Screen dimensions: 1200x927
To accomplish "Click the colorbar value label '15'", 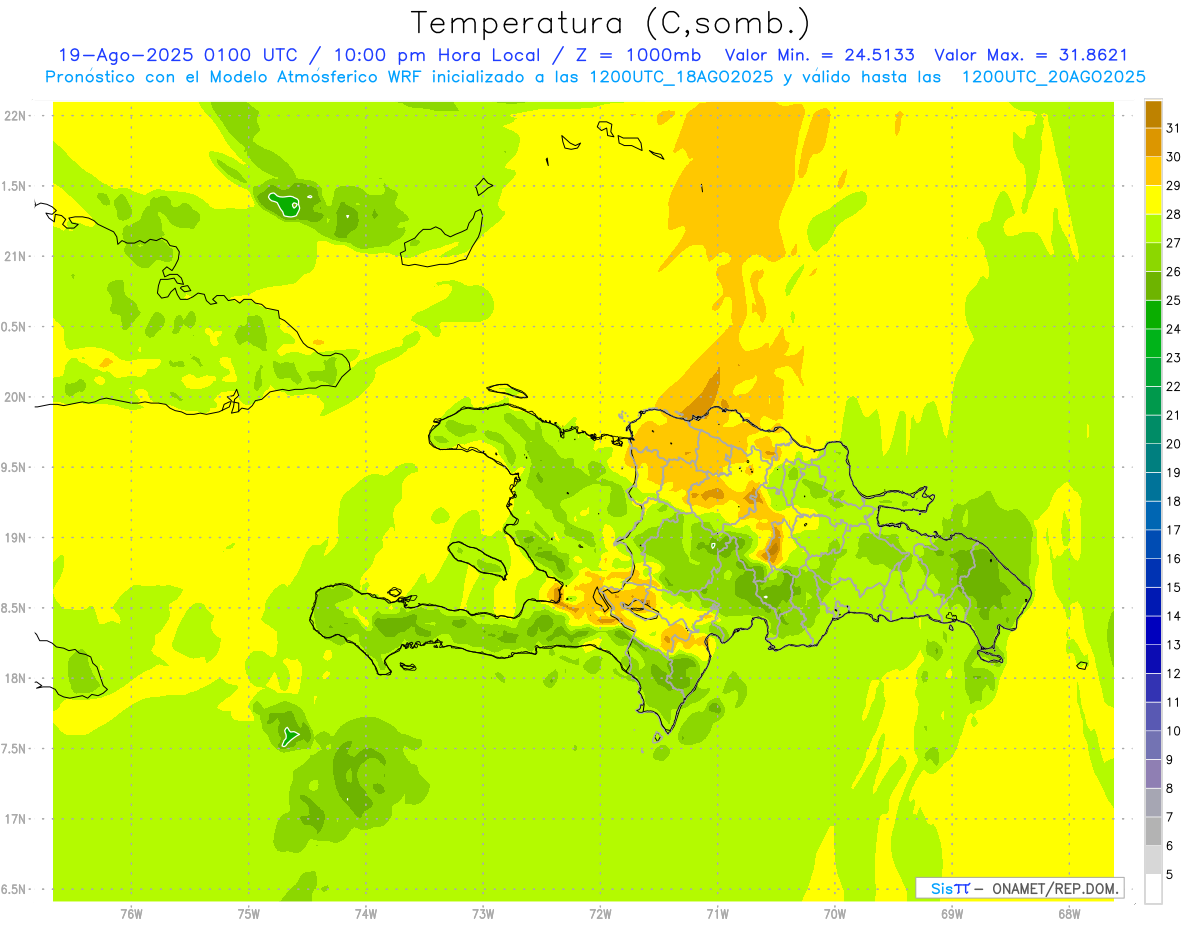I will [x=1173, y=588].
